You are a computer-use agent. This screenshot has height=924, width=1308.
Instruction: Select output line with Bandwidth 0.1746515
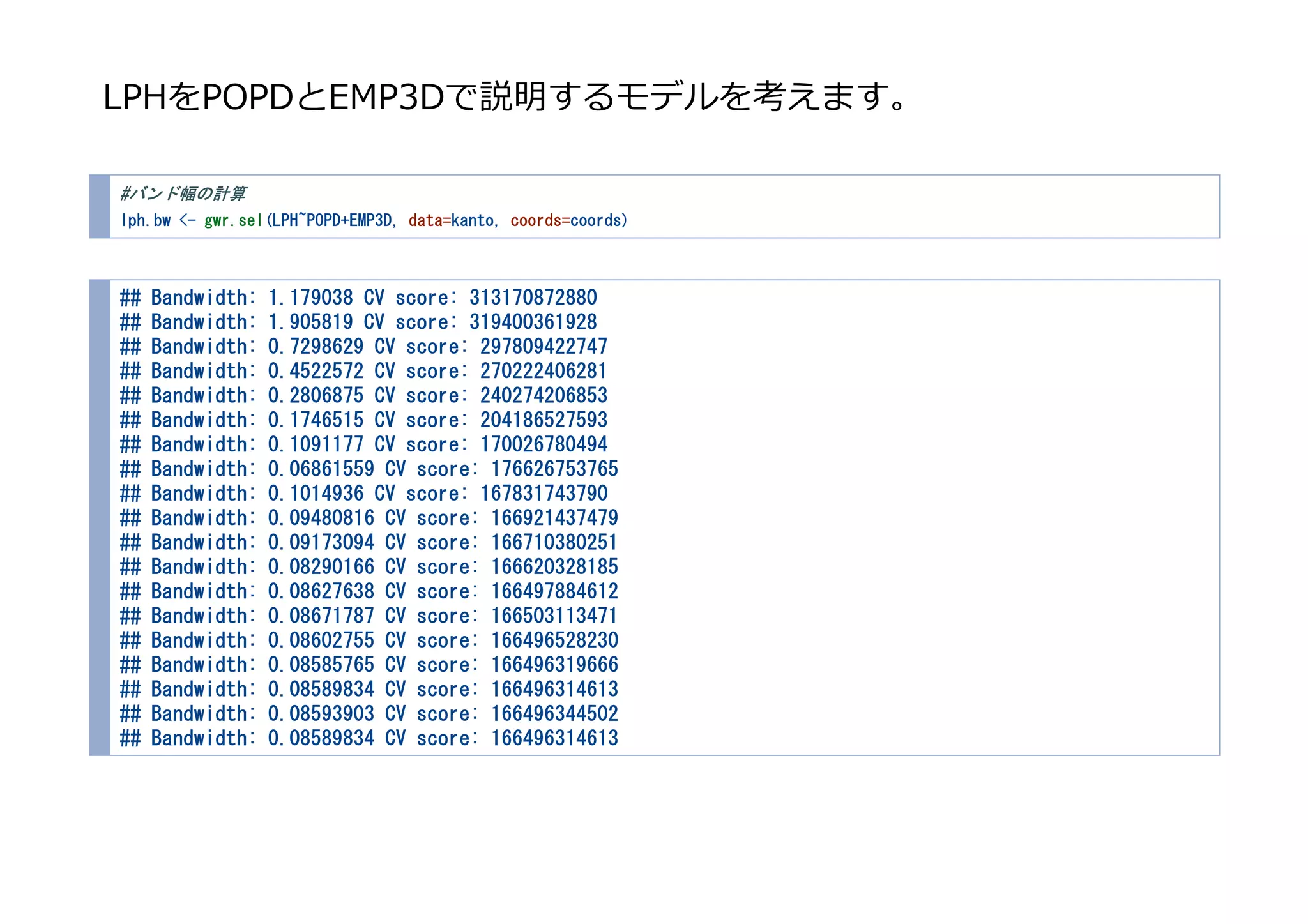[363, 420]
